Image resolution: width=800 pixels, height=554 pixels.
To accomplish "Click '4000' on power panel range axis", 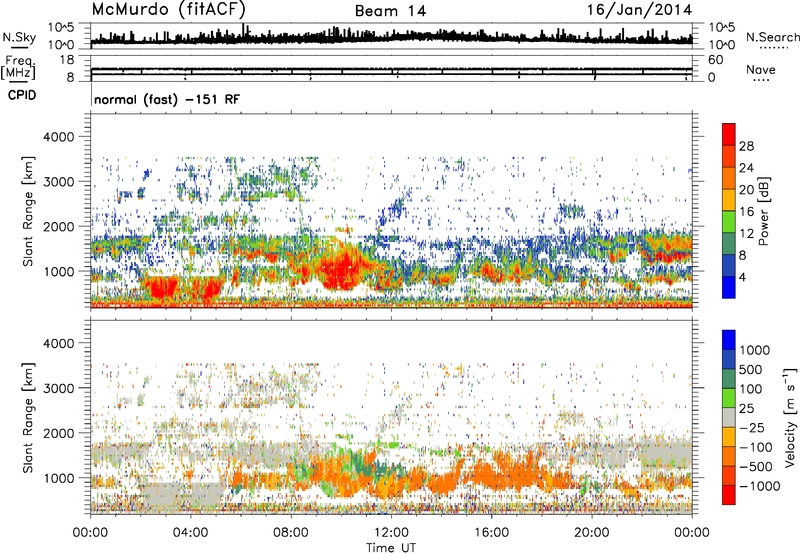I will [x=59, y=137].
